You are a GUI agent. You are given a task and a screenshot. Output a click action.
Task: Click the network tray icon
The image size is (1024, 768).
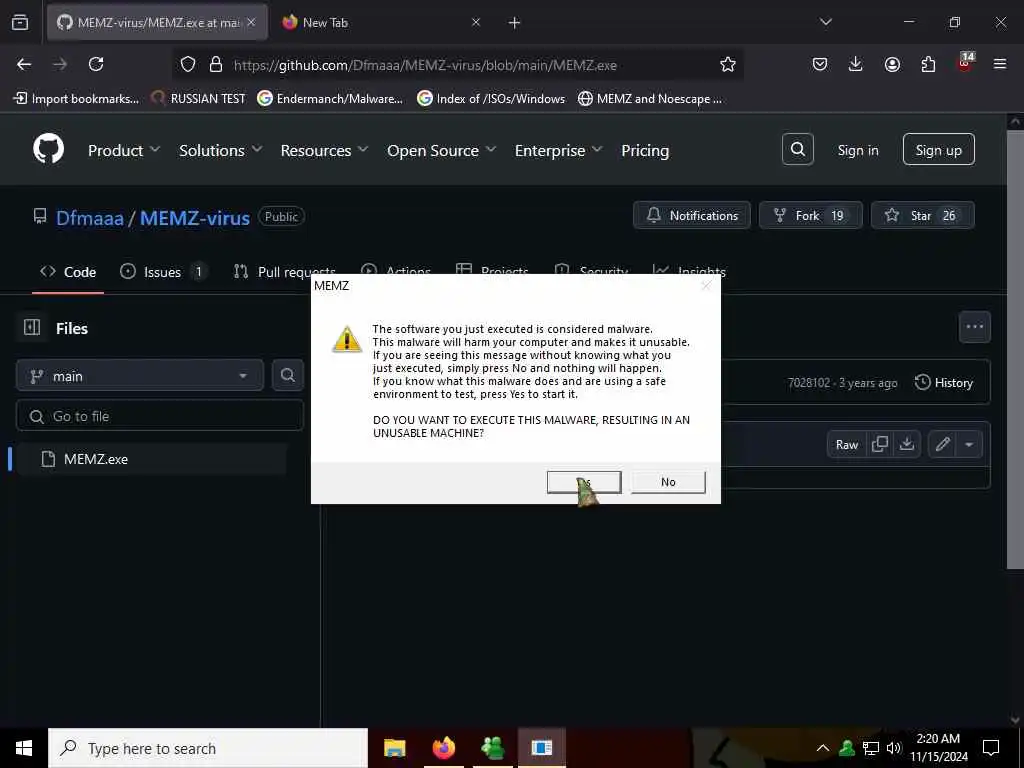tap(871, 748)
